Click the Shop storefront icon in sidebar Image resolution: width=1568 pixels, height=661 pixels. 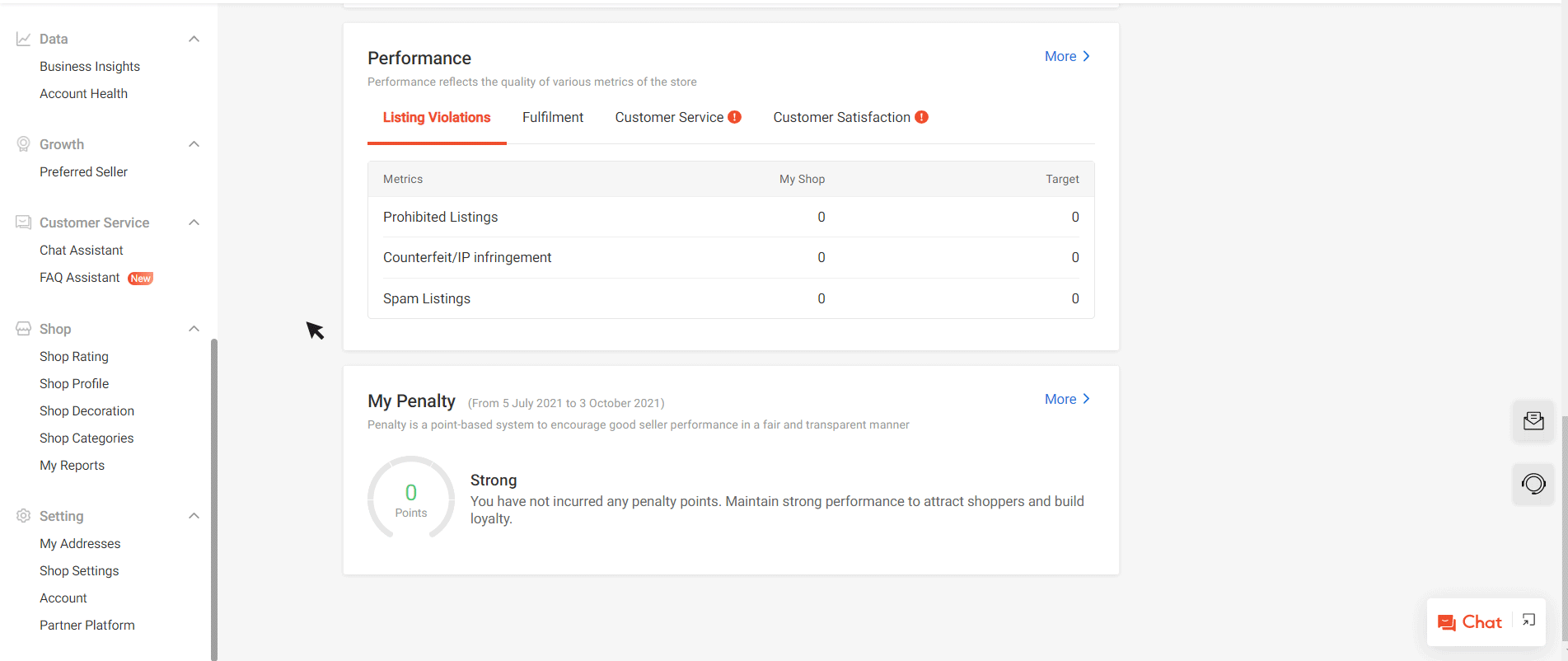pyautogui.click(x=24, y=329)
